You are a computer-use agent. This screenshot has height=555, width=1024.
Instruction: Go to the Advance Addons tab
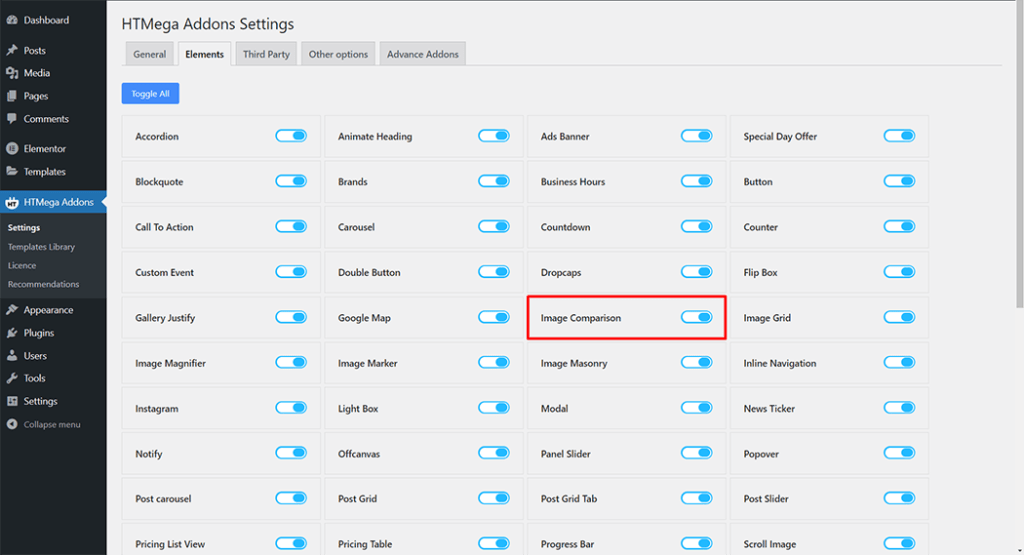[x=423, y=54]
